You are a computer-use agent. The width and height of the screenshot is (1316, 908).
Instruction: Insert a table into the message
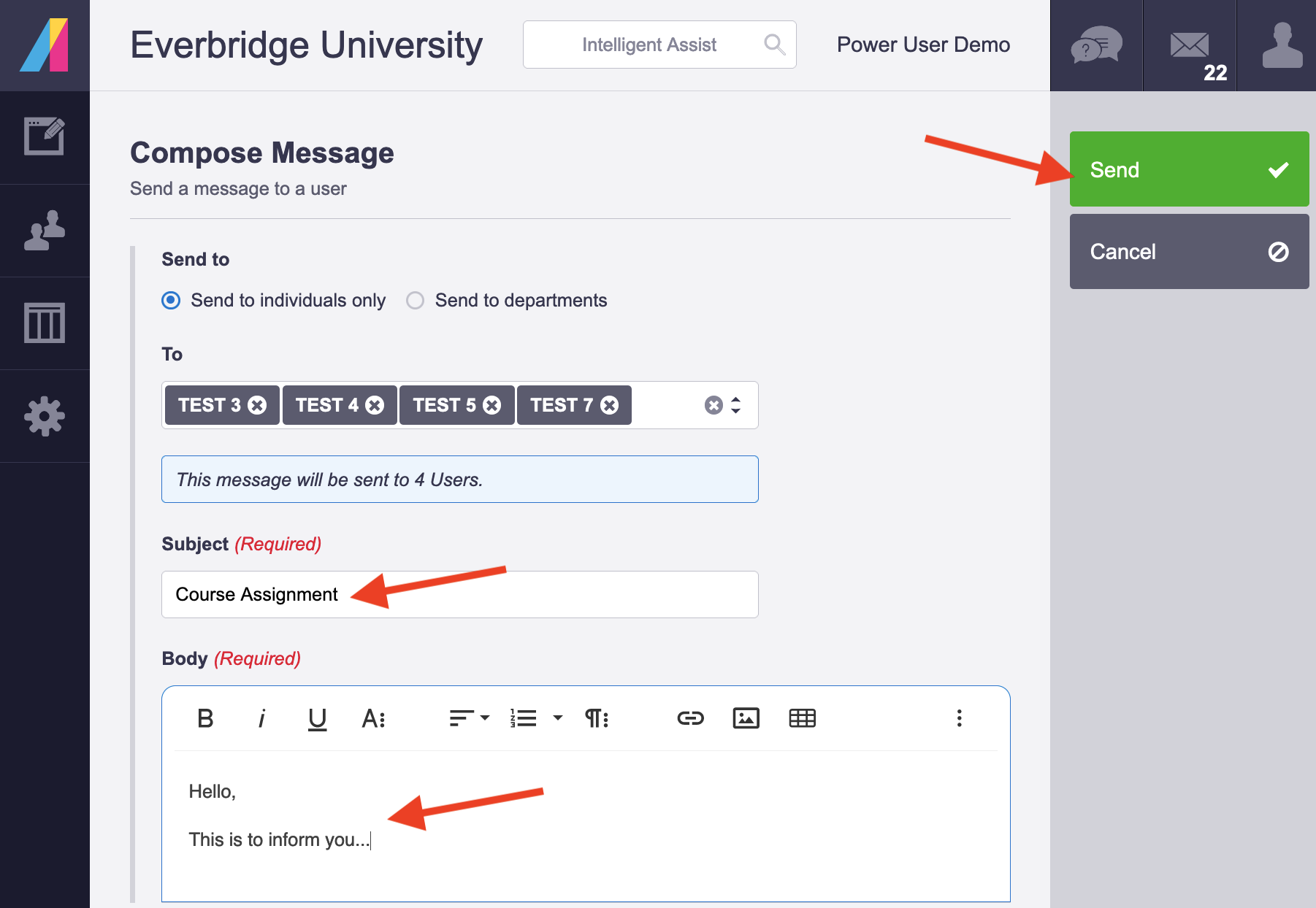pos(802,718)
